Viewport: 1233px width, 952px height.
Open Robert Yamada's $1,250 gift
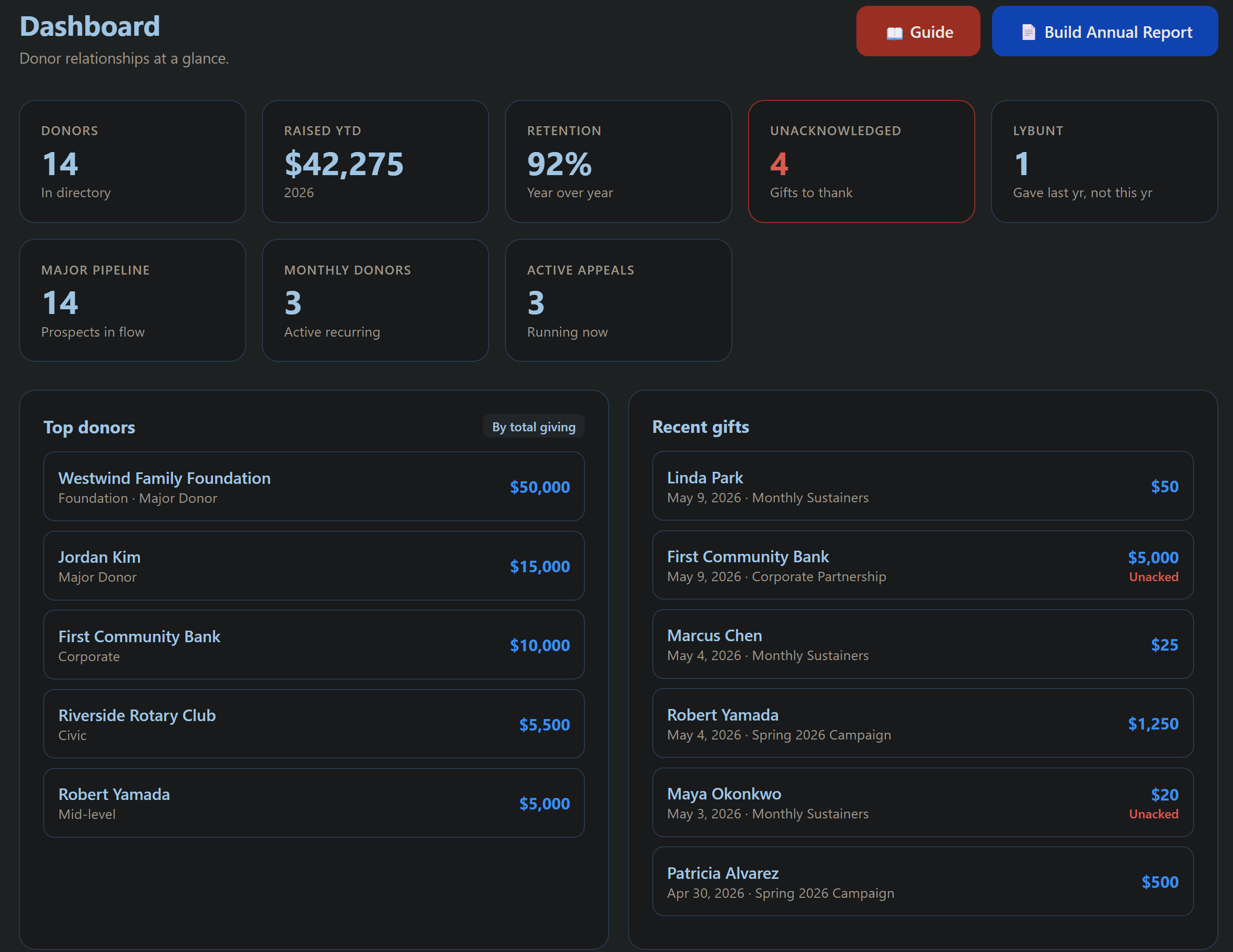(923, 723)
